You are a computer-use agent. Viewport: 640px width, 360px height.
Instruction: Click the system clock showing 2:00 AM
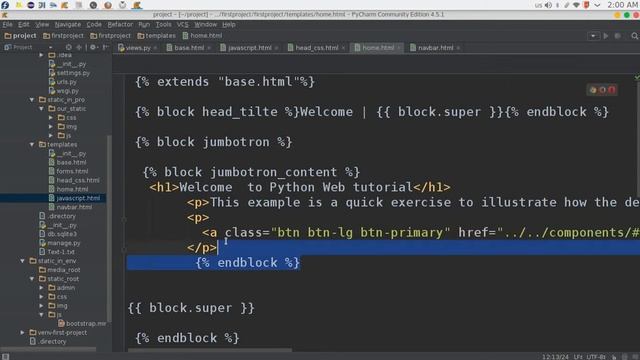623,5
